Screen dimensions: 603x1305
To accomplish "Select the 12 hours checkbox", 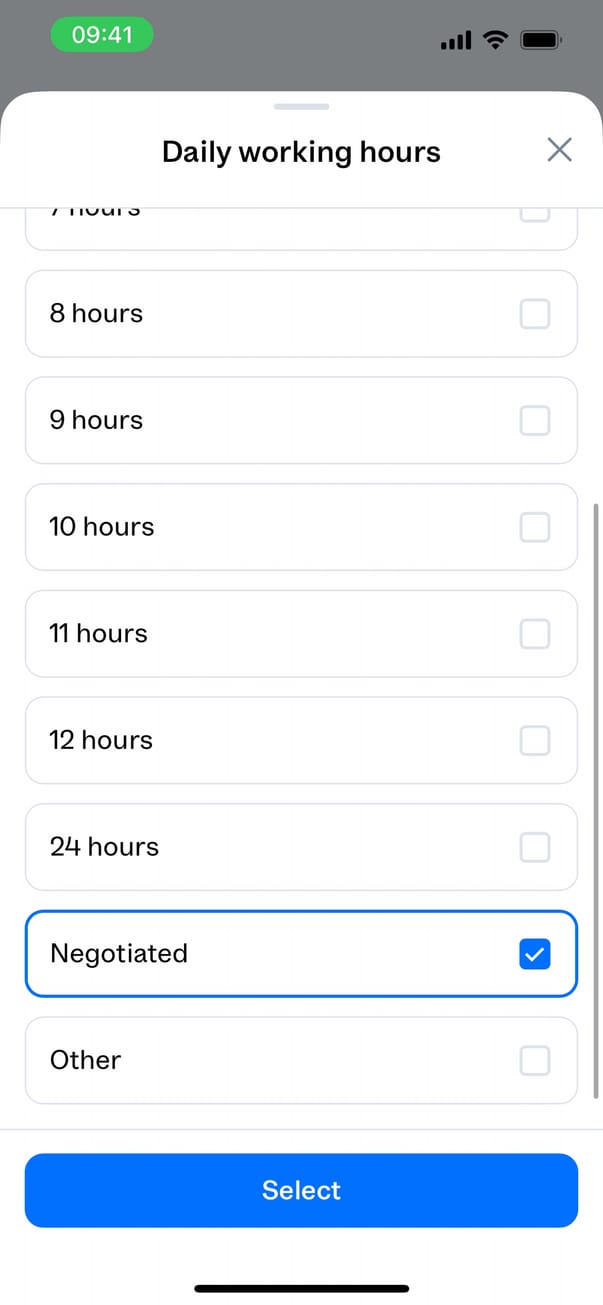I will (535, 740).
